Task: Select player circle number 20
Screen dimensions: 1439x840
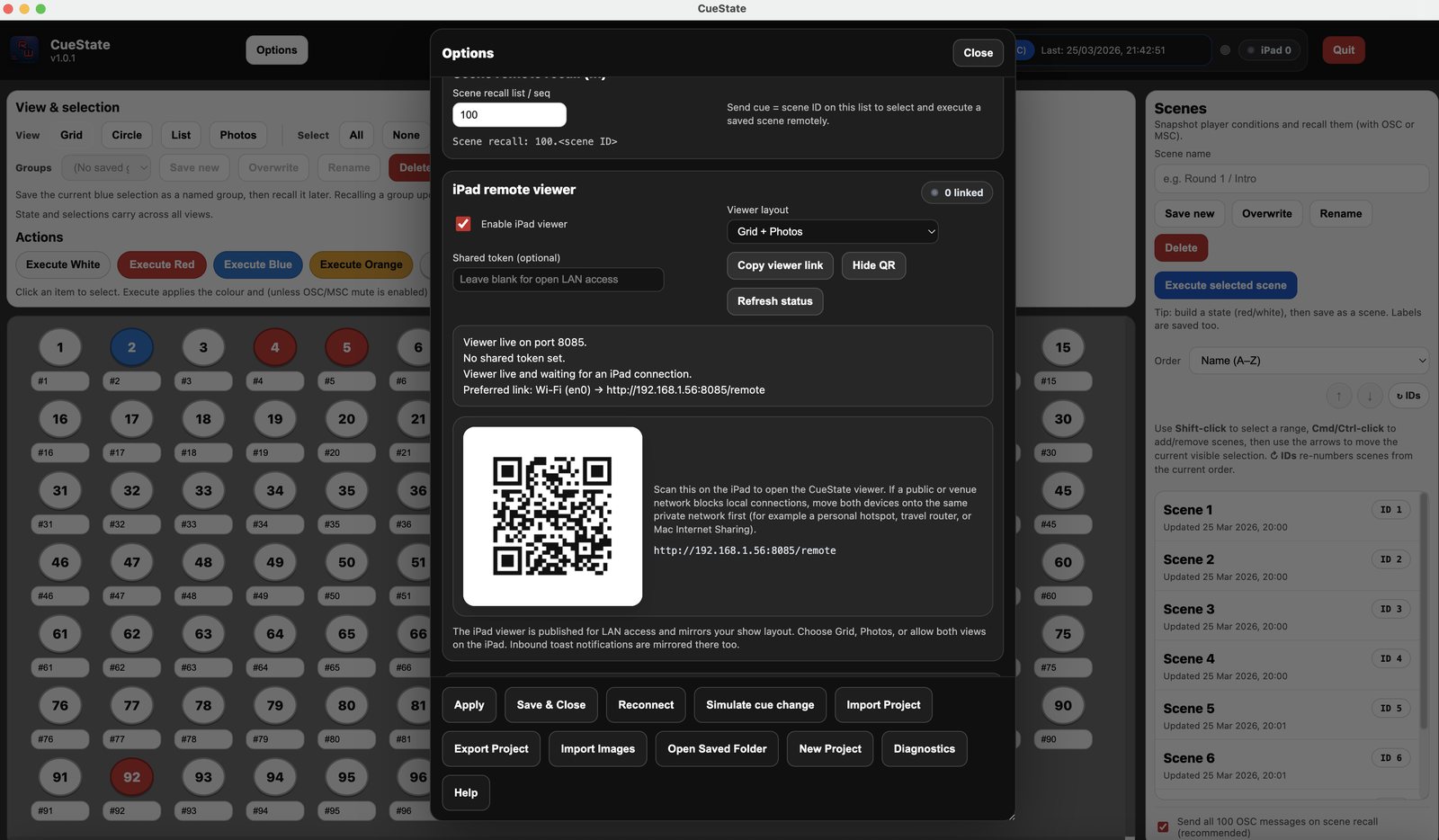Action: 346,419
